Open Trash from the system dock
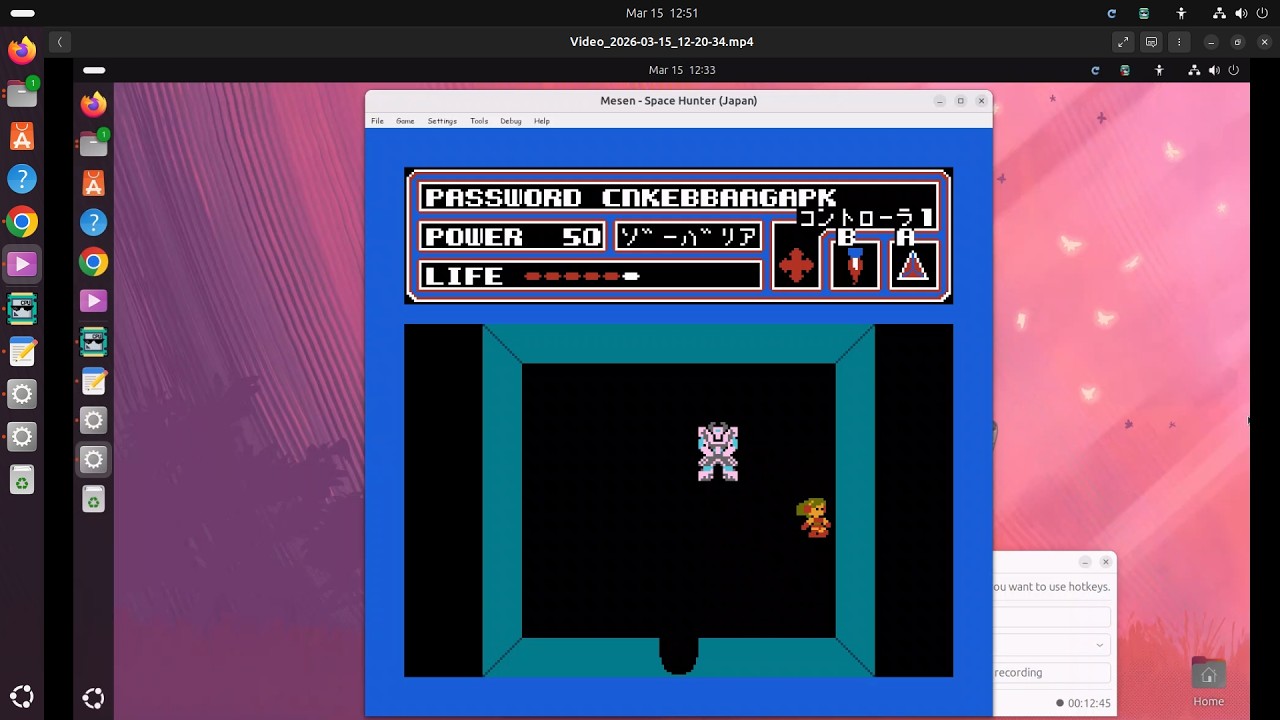1280x720 pixels. coord(22,481)
